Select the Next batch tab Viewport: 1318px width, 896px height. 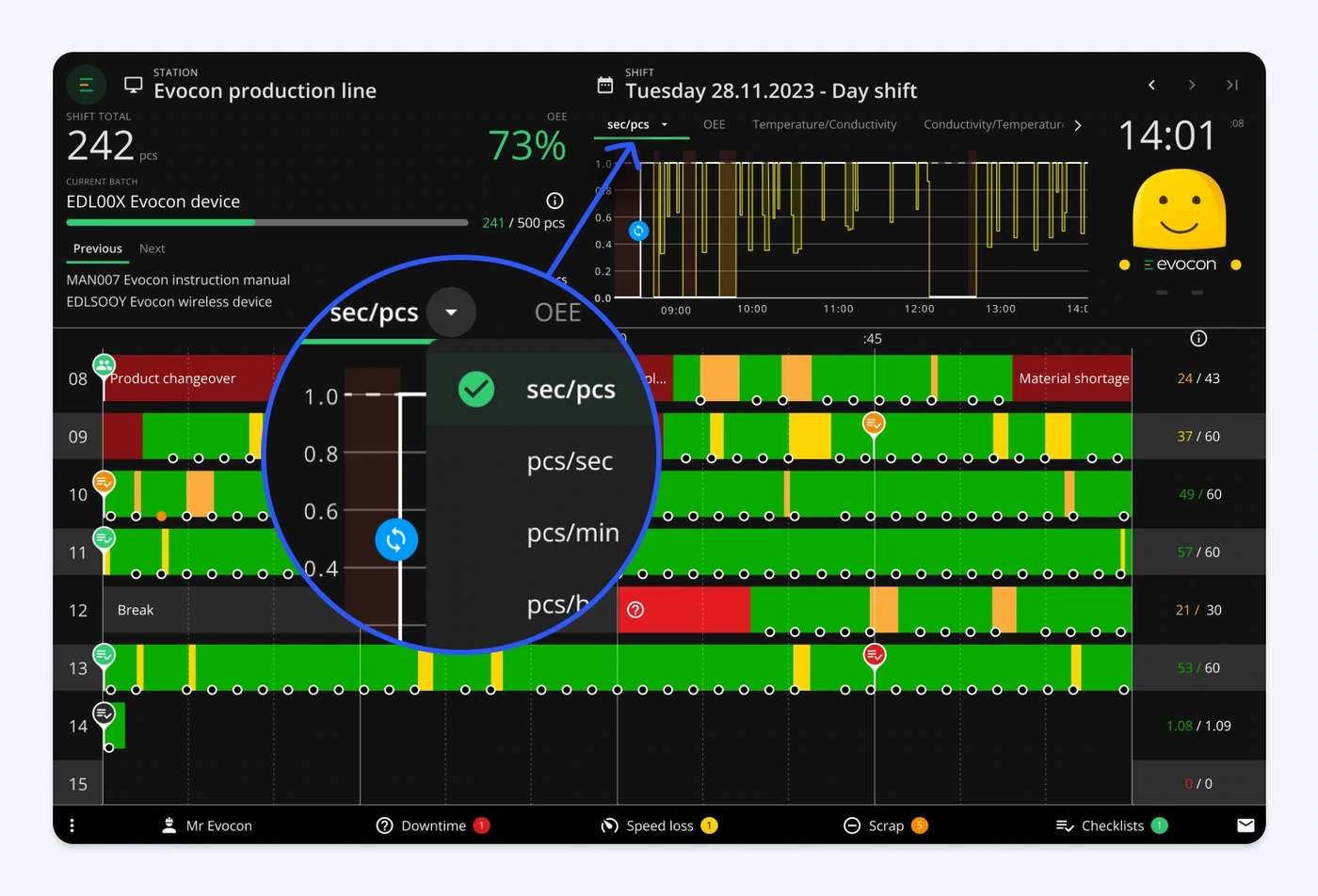[x=152, y=248]
